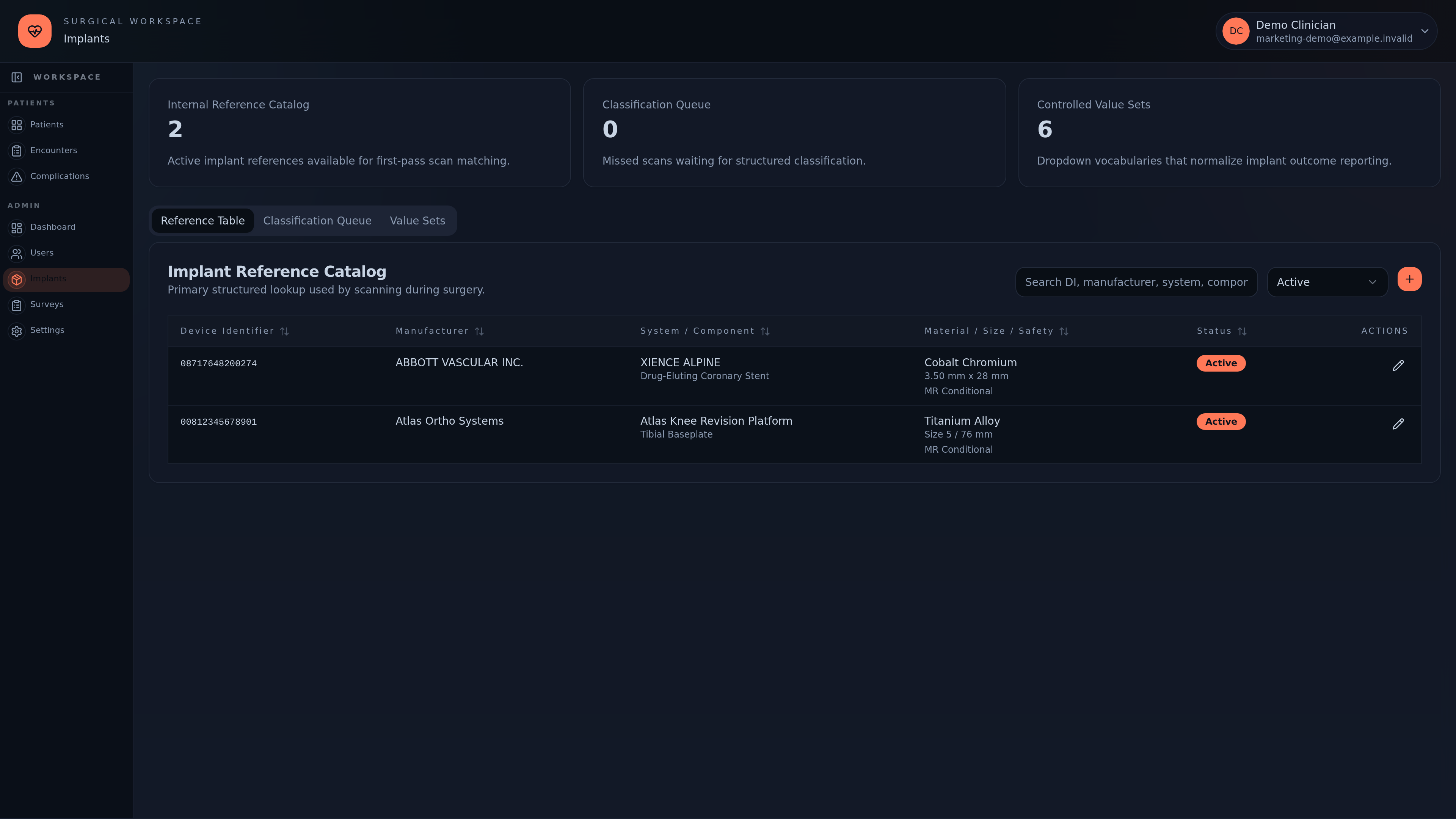This screenshot has height=819, width=1456.
Task: Click the Implants box icon
Action: click(17, 279)
